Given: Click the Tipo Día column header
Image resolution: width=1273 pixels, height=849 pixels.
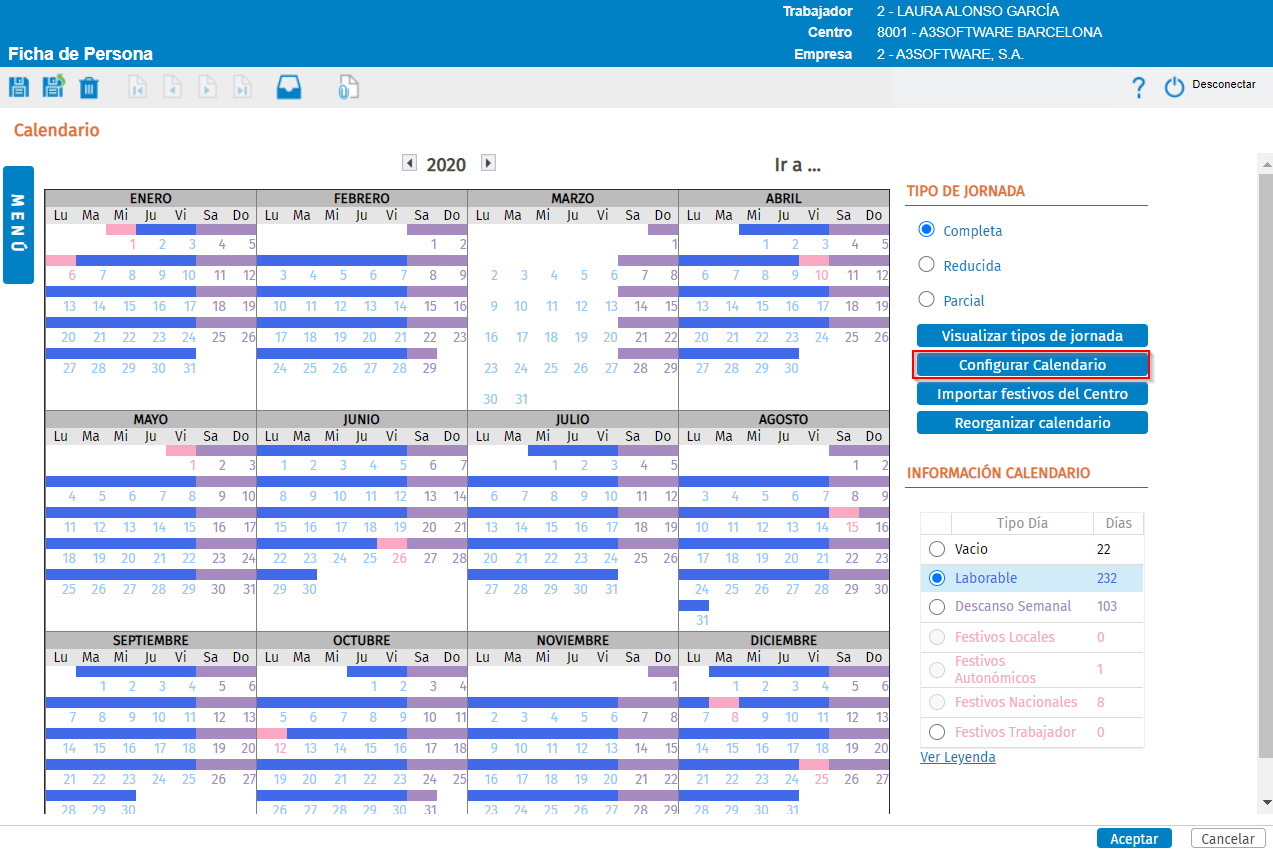Looking at the screenshot, I should (x=1021, y=523).
